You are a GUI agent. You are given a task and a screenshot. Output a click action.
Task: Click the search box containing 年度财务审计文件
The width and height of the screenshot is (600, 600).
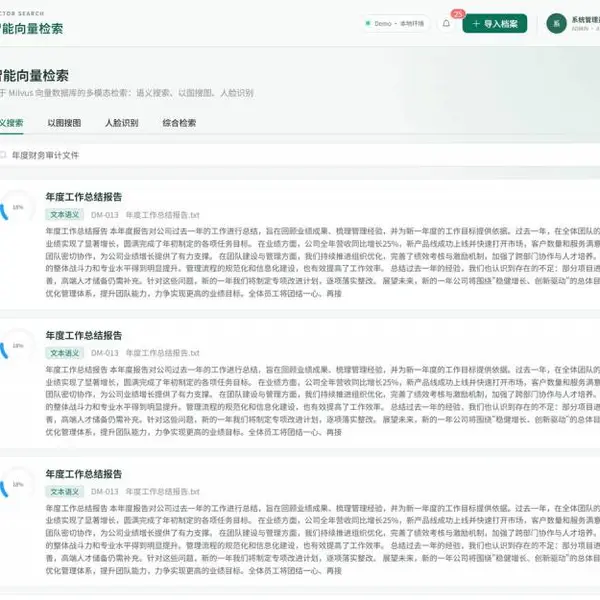[x=300, y=155]
